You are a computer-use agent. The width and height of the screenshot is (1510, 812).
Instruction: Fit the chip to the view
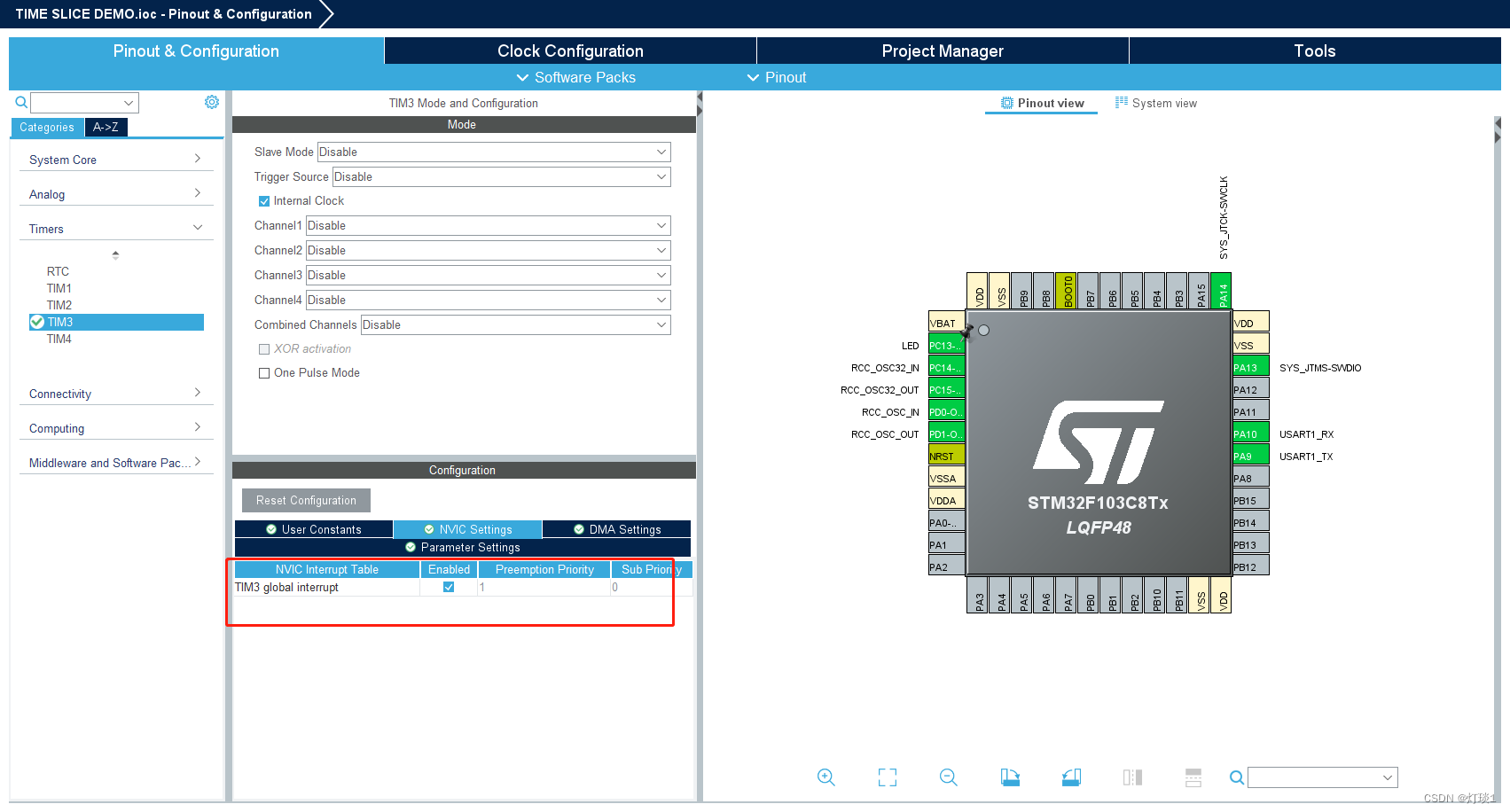888,777
